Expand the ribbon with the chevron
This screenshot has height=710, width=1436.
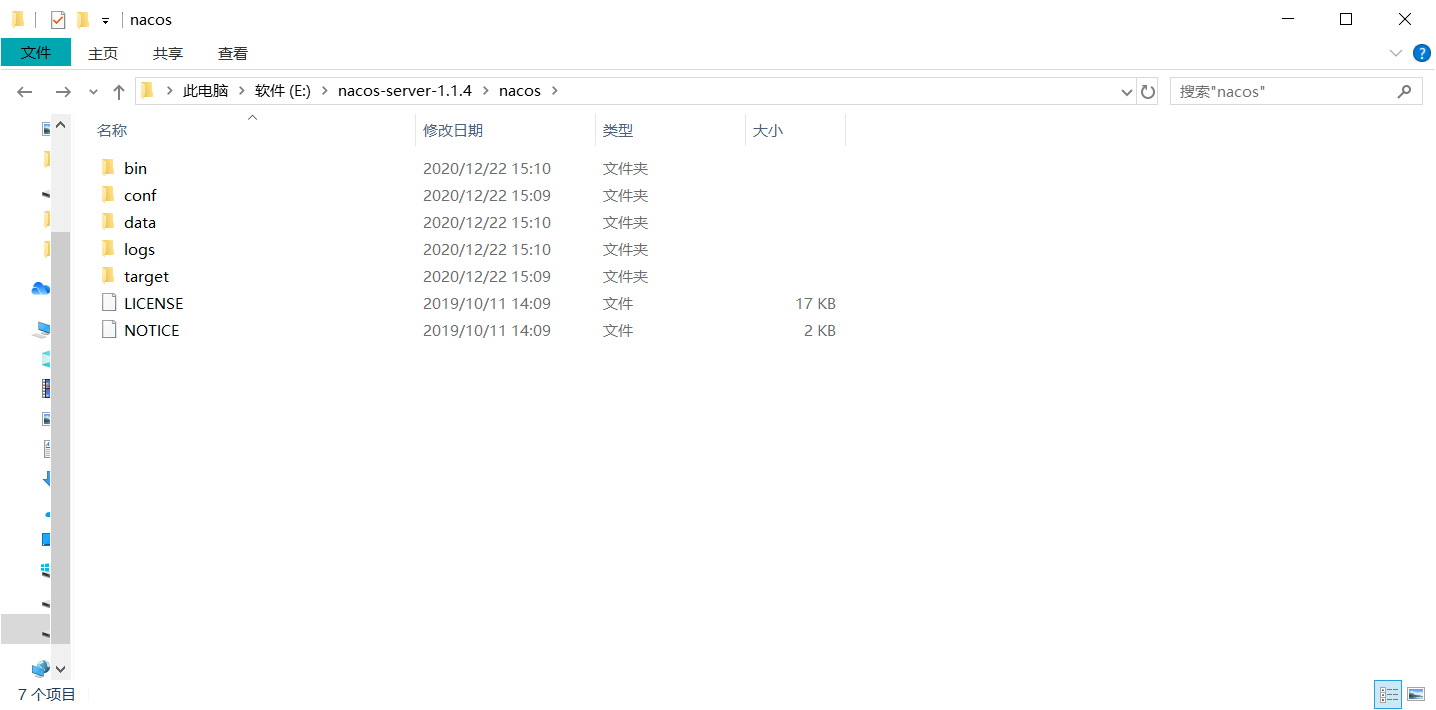[x=1396, y=53]
